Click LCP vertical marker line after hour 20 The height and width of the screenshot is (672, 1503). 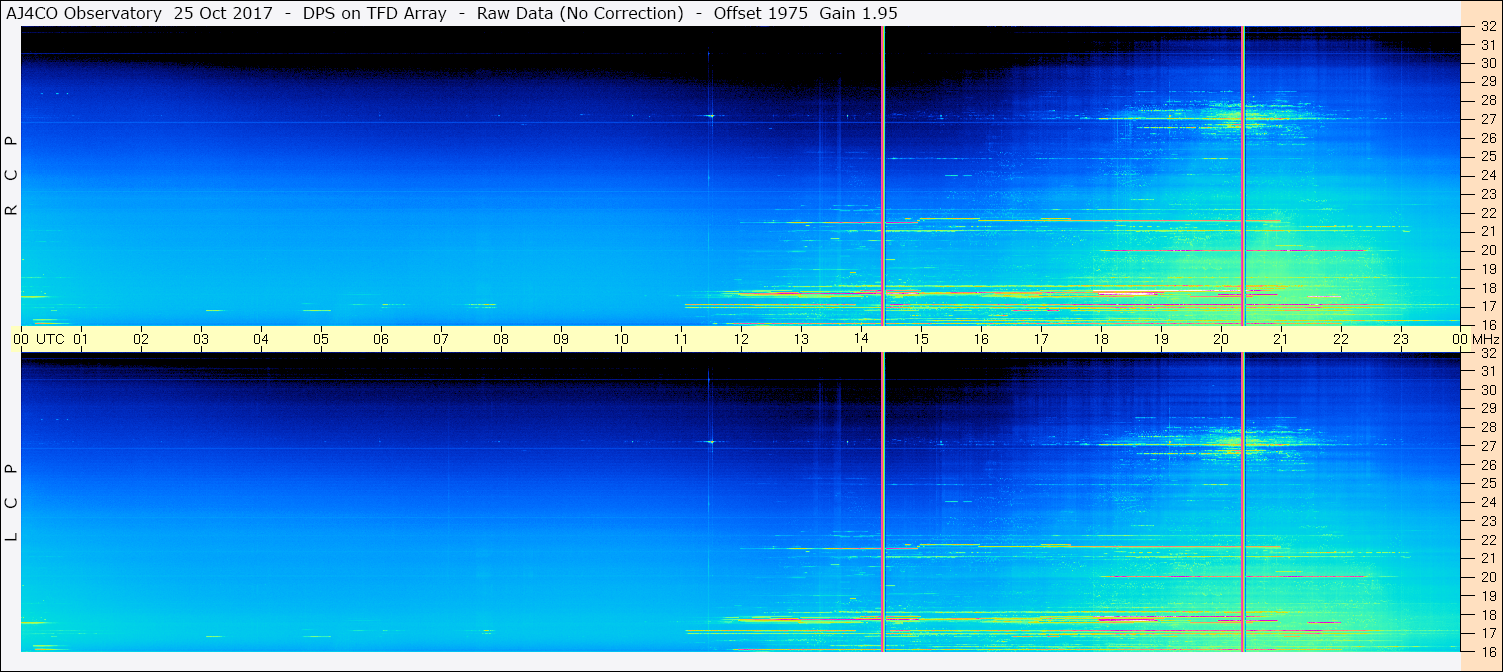click(x=1243, y=502)
